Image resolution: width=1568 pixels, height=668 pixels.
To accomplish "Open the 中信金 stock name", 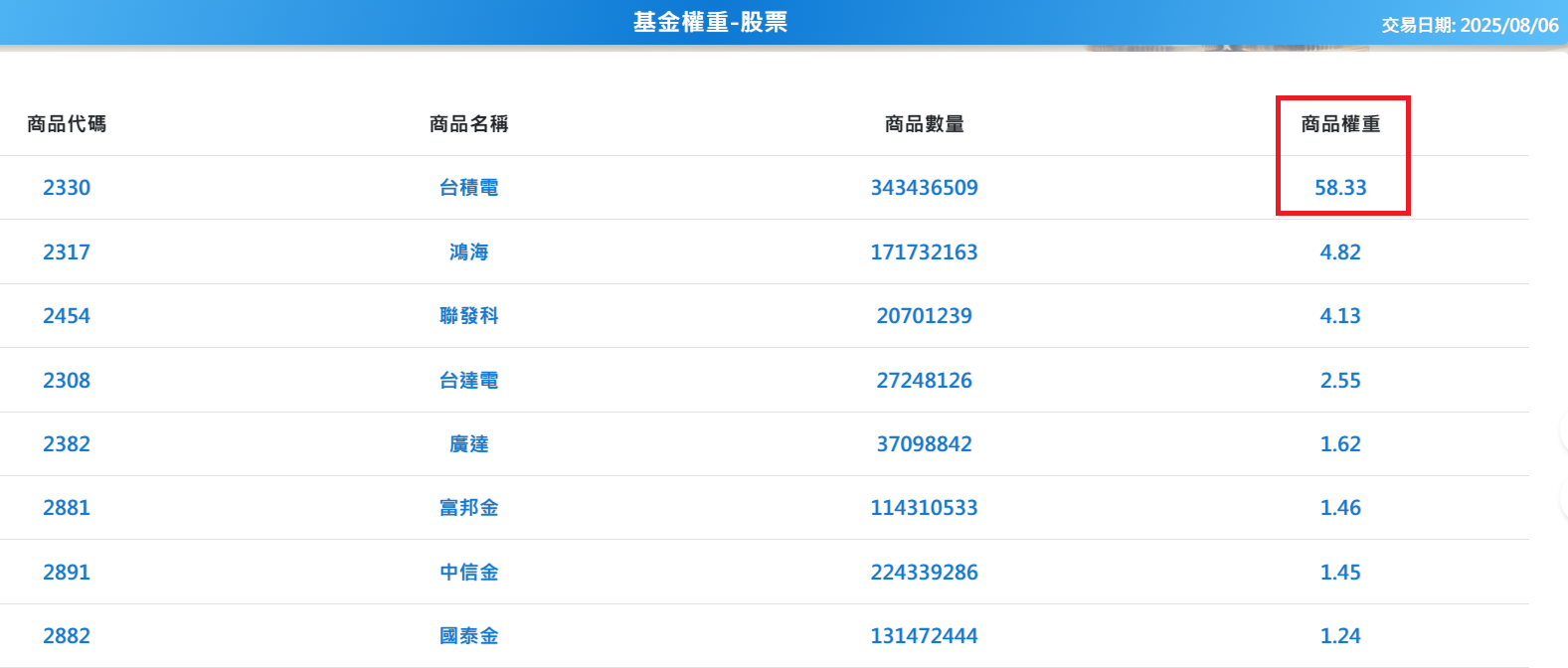I will pos(469,573).
